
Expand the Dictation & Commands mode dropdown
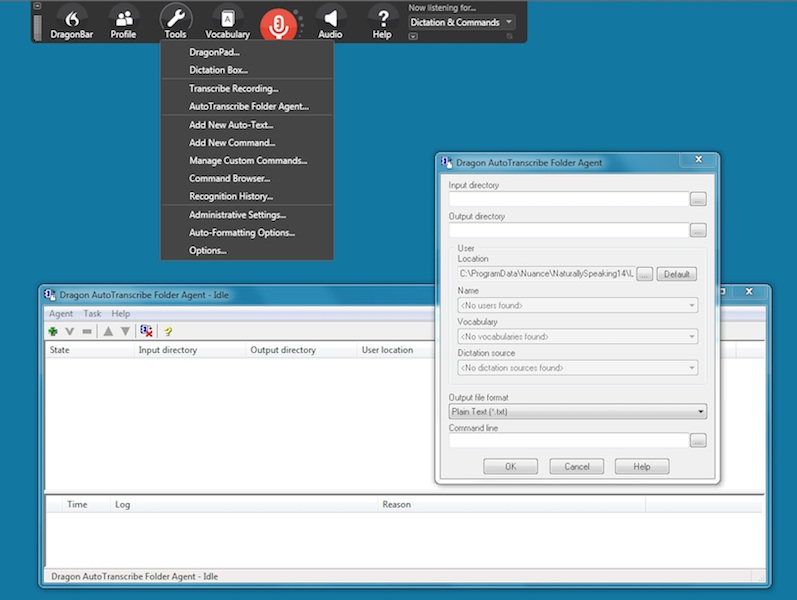[x=509, y=22]
